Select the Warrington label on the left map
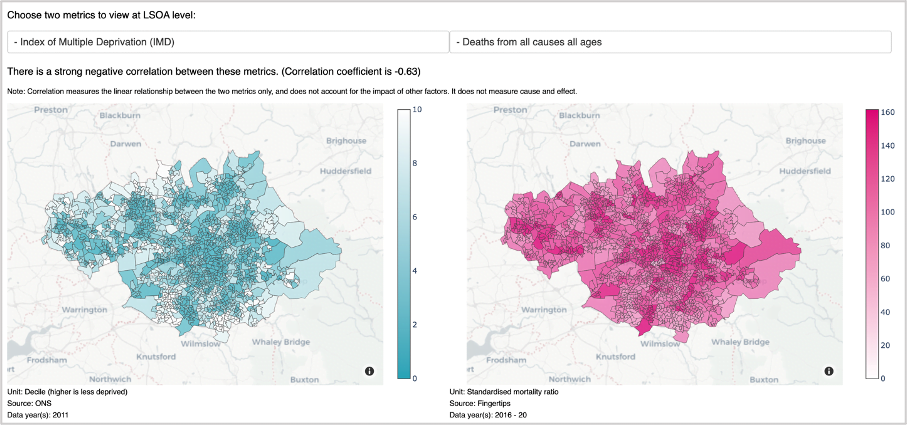 click(85, 310)
